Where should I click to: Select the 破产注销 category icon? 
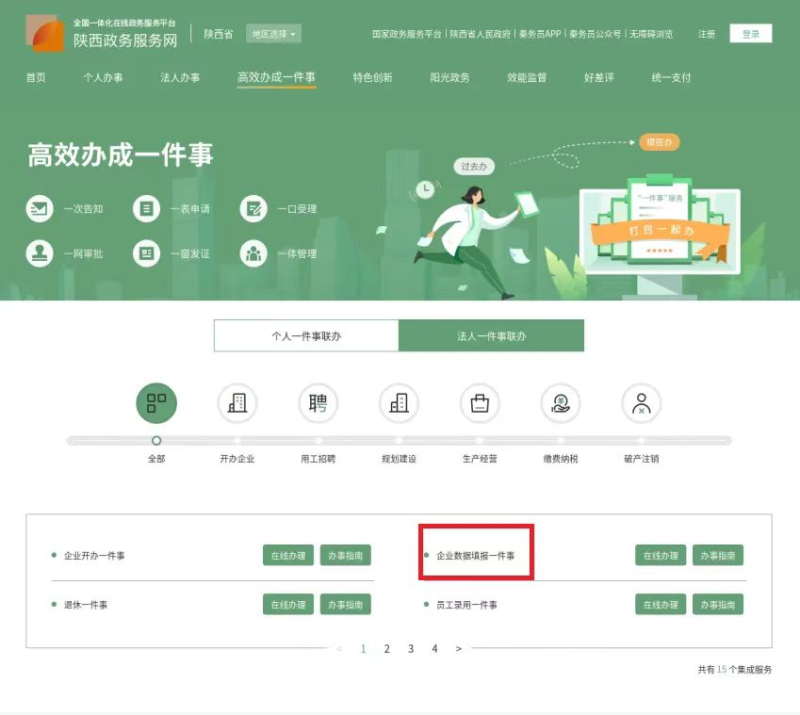click(x=641, y=405)
